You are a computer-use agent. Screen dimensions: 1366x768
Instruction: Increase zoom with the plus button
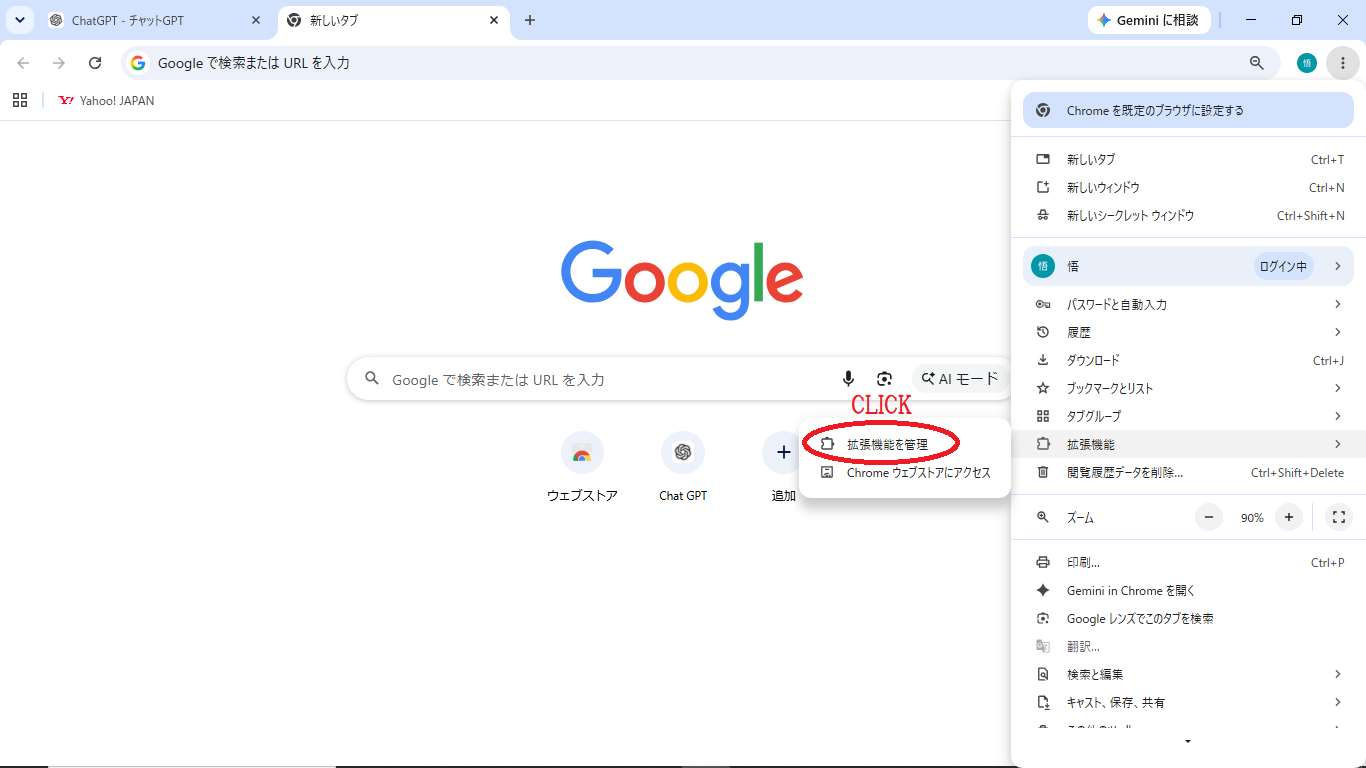coord(1289,517)
